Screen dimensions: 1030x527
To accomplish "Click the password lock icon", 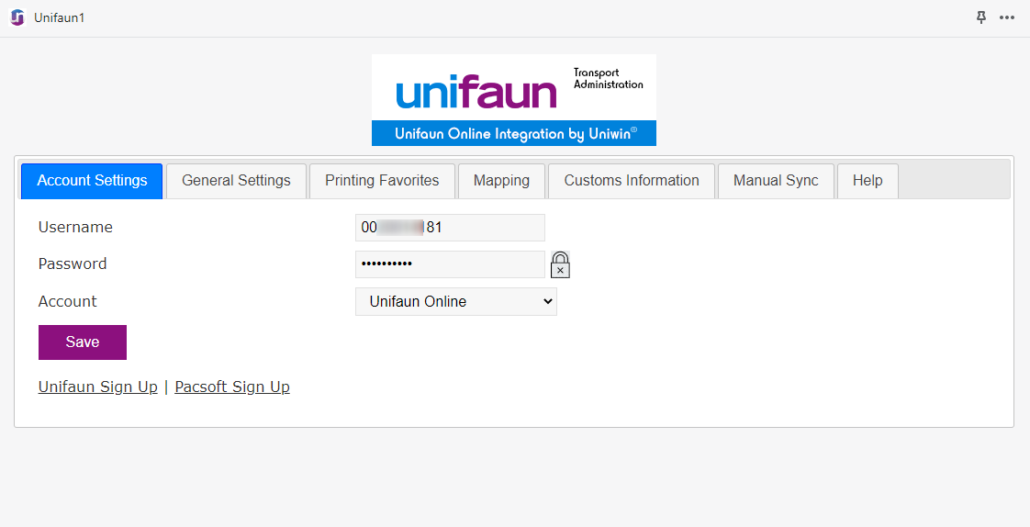I will click(560, 264).
